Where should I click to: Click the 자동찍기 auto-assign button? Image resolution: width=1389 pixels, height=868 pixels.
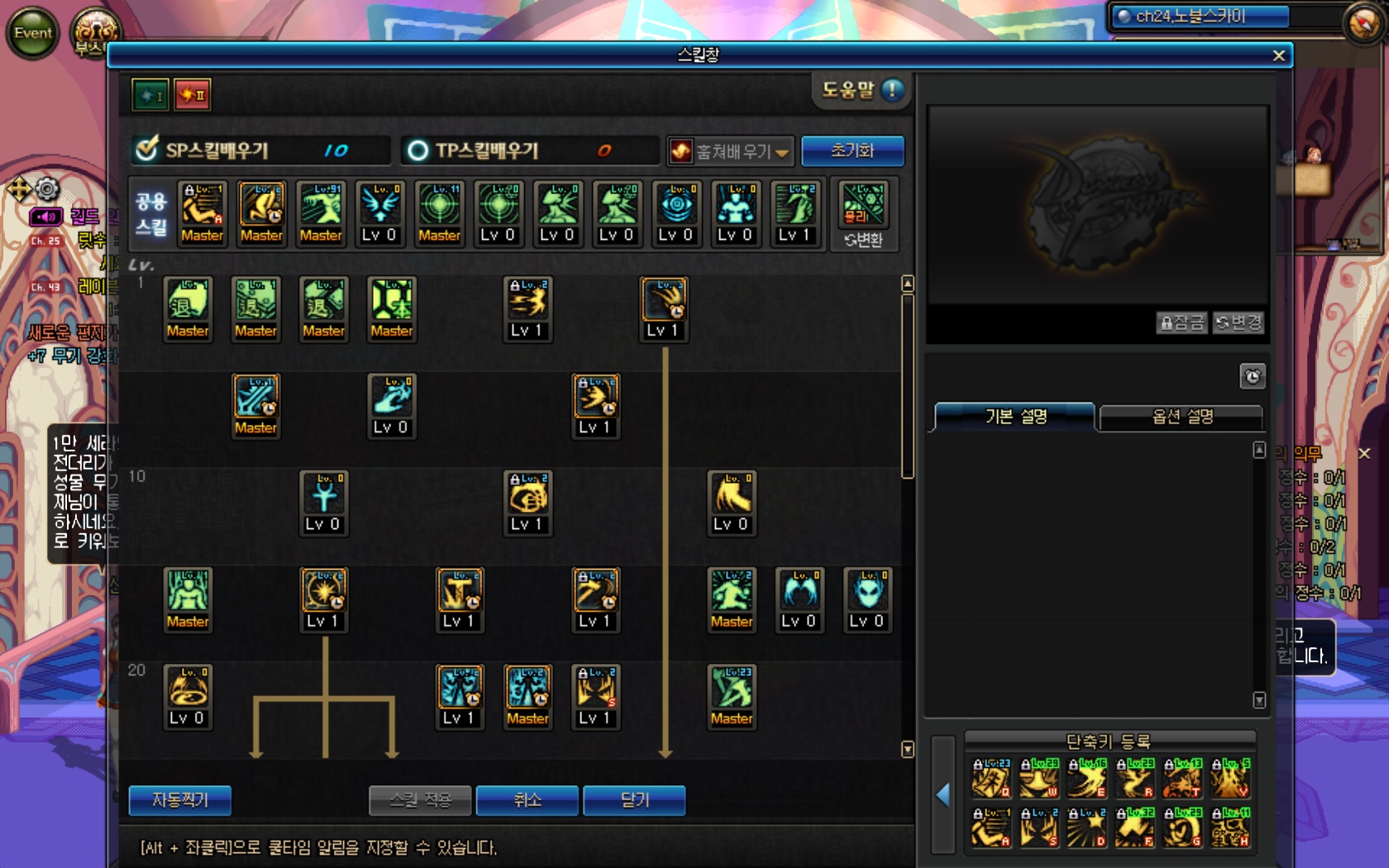click(x=180, y=799)
